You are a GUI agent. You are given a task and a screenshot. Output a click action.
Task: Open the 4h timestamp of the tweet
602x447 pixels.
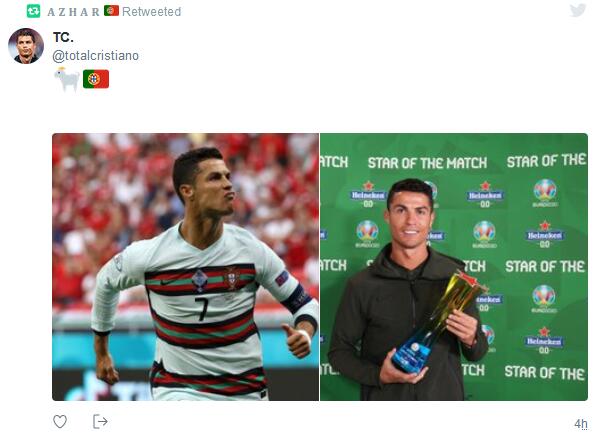pos(581,424)
